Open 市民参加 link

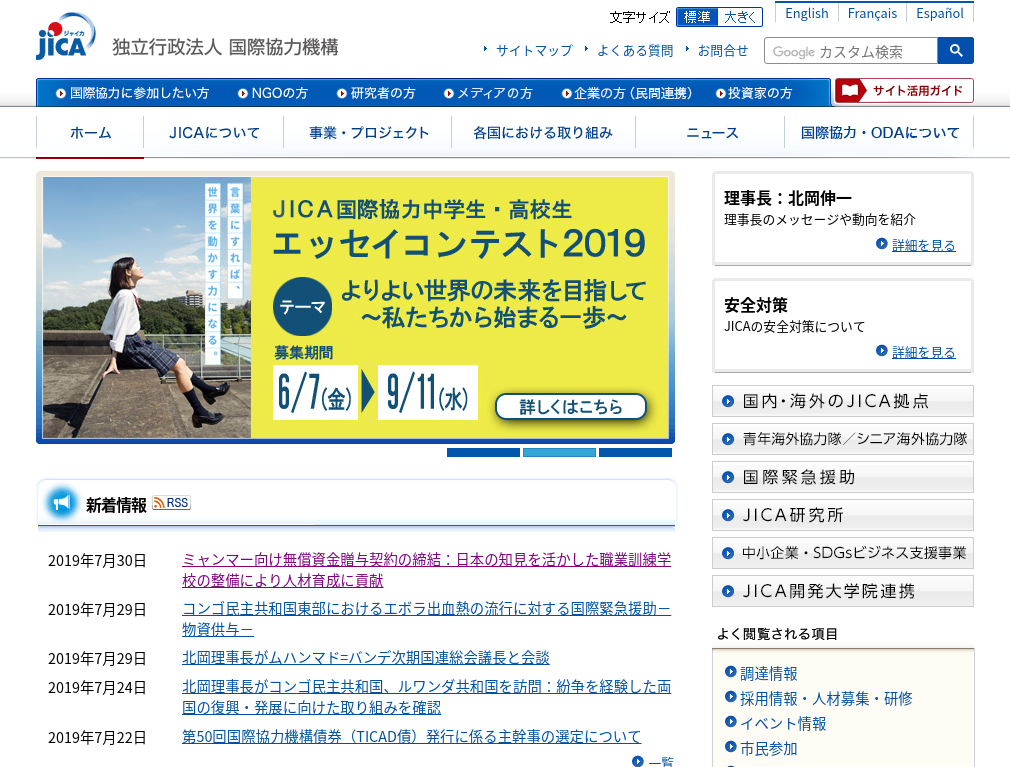768,749
